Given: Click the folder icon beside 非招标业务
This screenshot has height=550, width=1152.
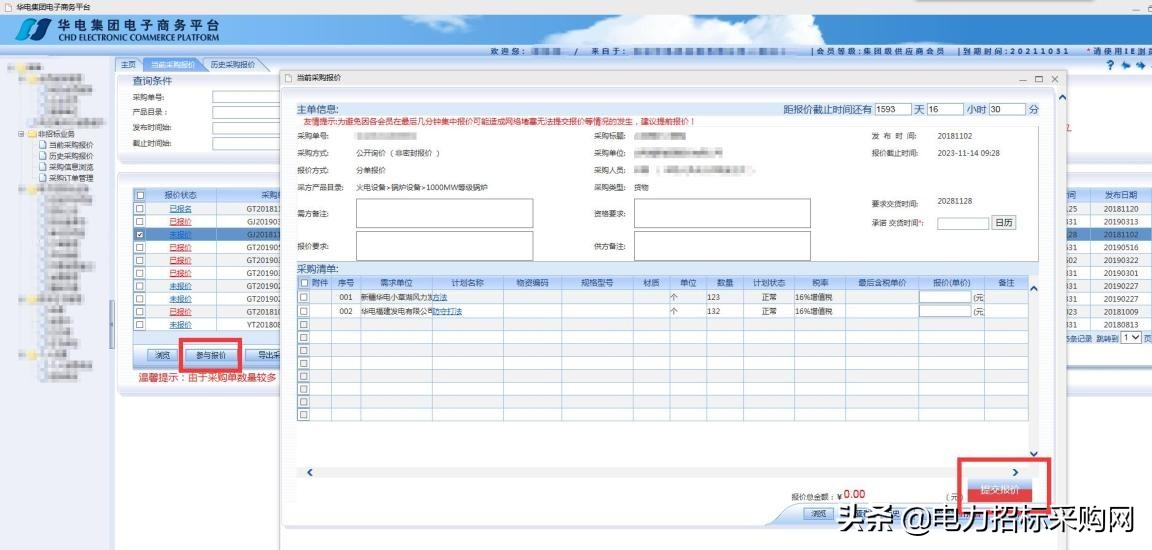Looking at the screenshot, I should point(32,134).
